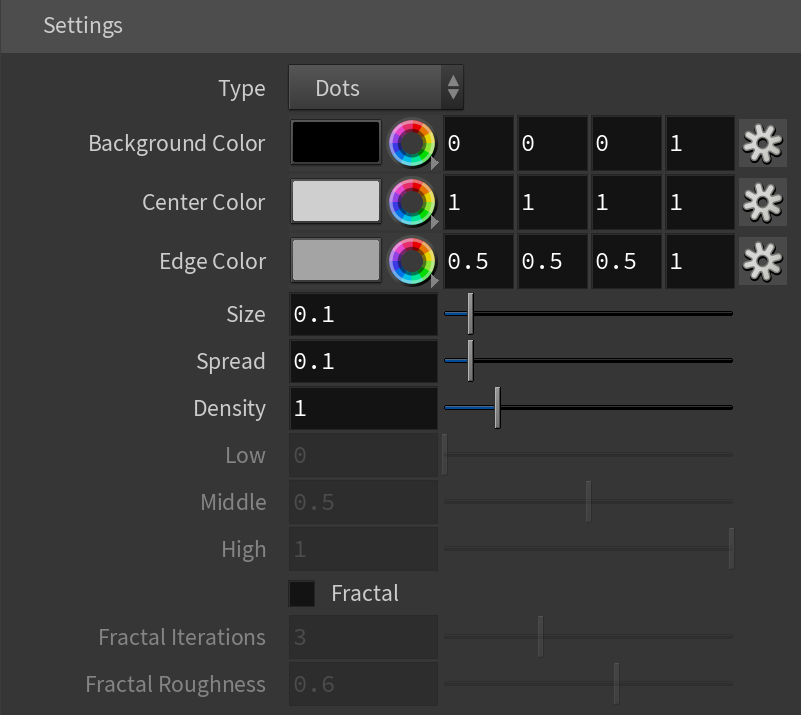Enable the Fractal checkbox
This screenshot has width=801, height=715.
tap(301, 593)
